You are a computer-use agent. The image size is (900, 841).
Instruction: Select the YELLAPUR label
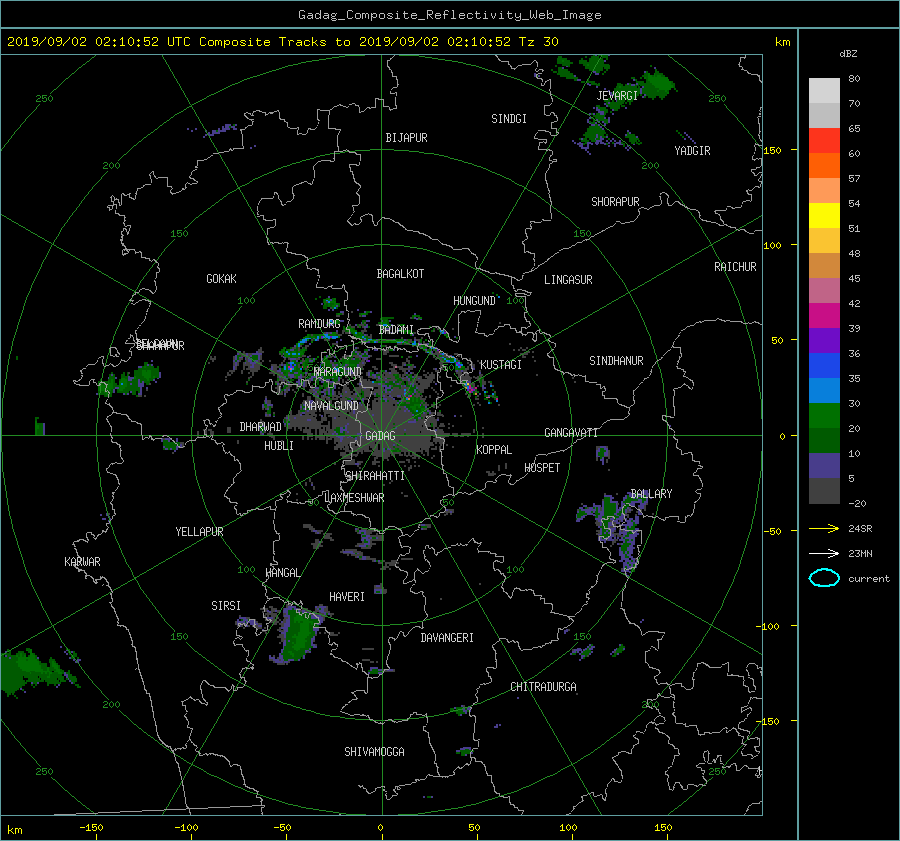click(x=199, y=532)
